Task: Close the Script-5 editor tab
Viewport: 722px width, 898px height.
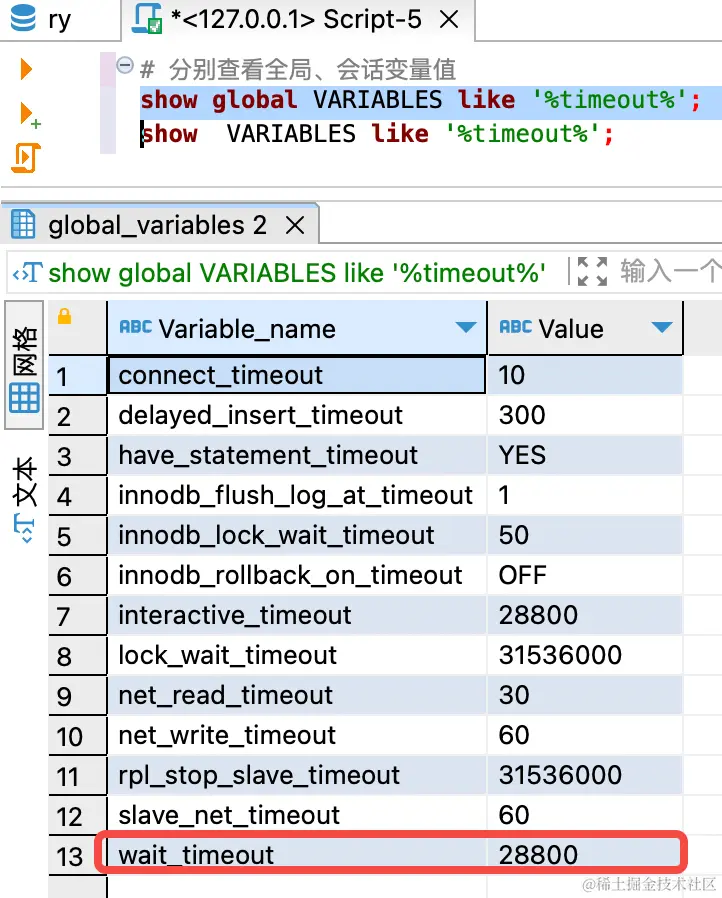Action: [449, 20]
